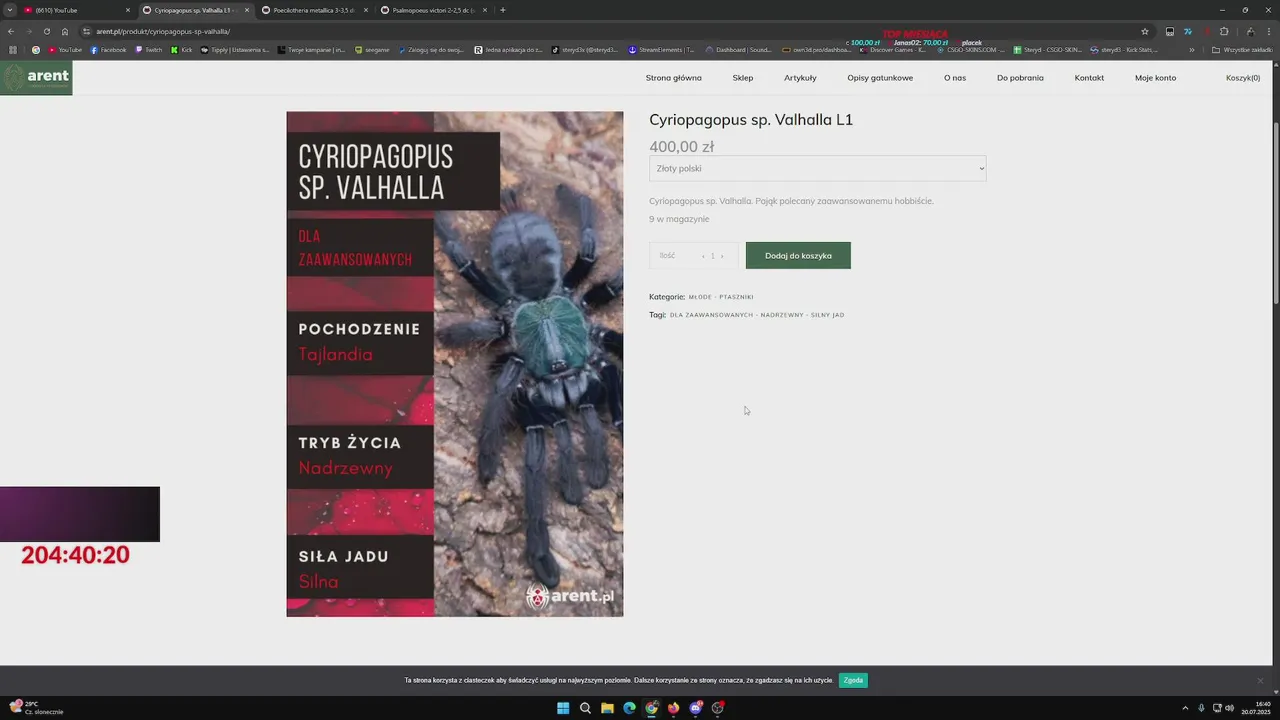Open the SILNY JAD tag link
Viewport: 1280px width, 720px height.
point(827,315)
